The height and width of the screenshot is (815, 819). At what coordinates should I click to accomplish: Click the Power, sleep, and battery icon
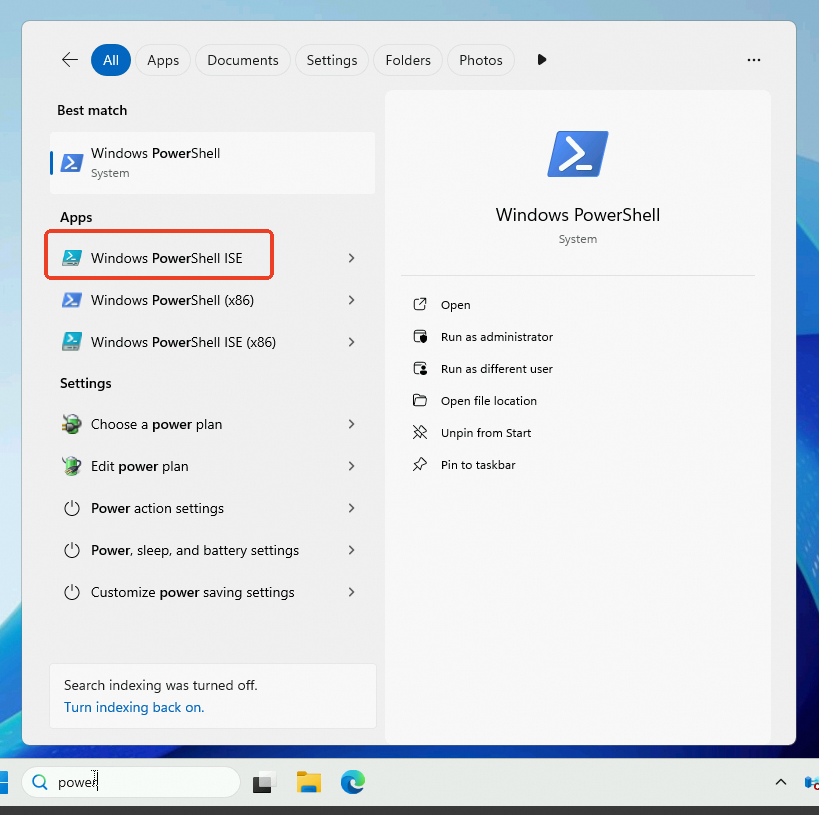coord(72,550)
